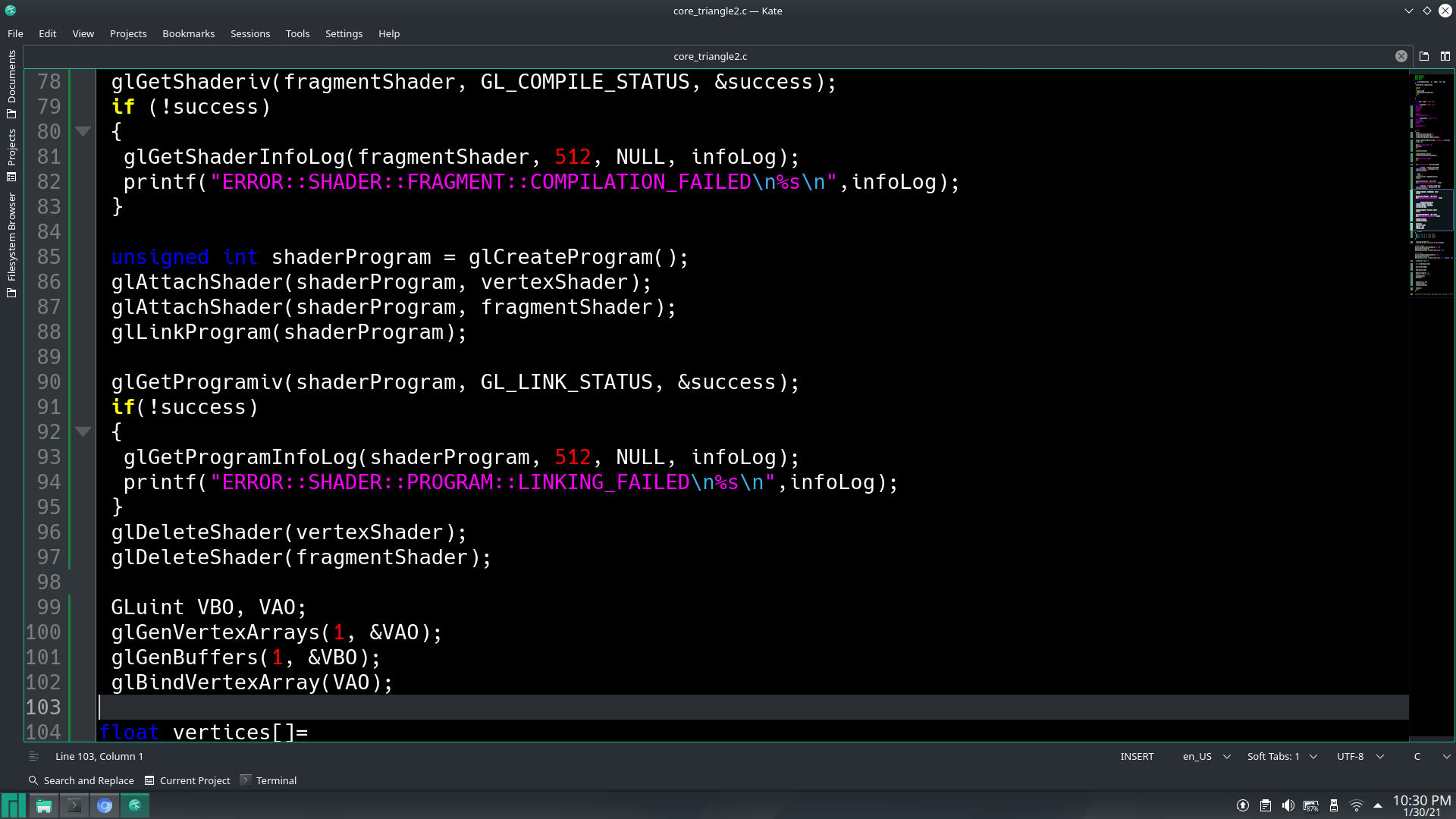Screen dimensions: 1456x819
Task: Toggle INSERT mode in the status bar
Action: [1137, 756]
